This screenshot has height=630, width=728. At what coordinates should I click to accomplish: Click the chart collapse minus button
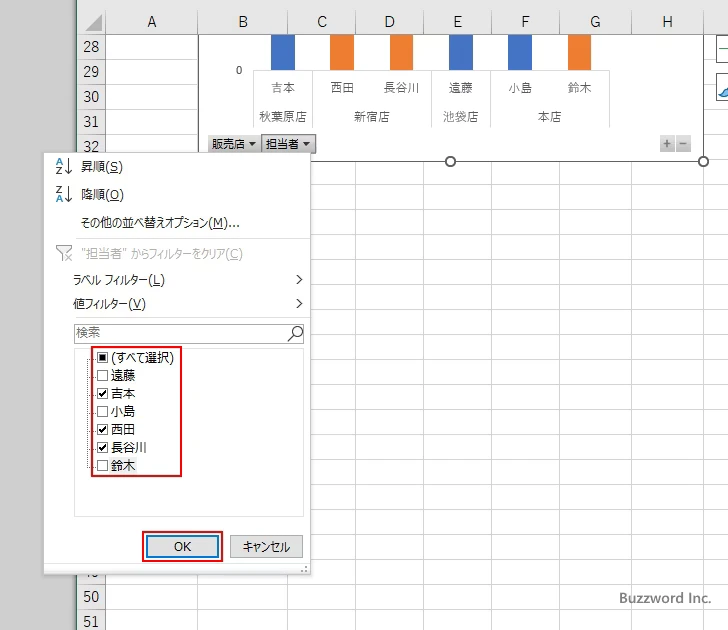tap(683, 144)
